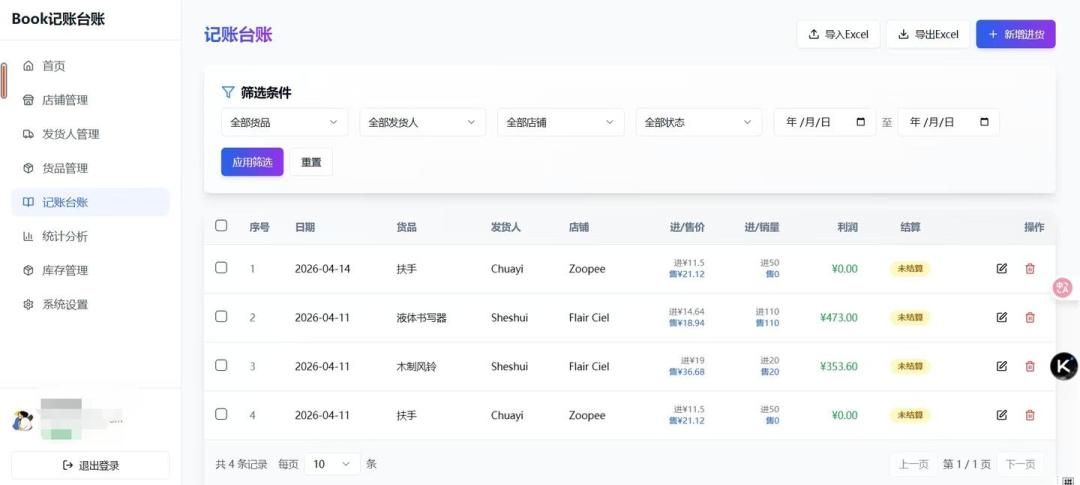Open the 全部货品 dropdown
The width and height of the screenshot is (1080, 485).
click(284, 122)
